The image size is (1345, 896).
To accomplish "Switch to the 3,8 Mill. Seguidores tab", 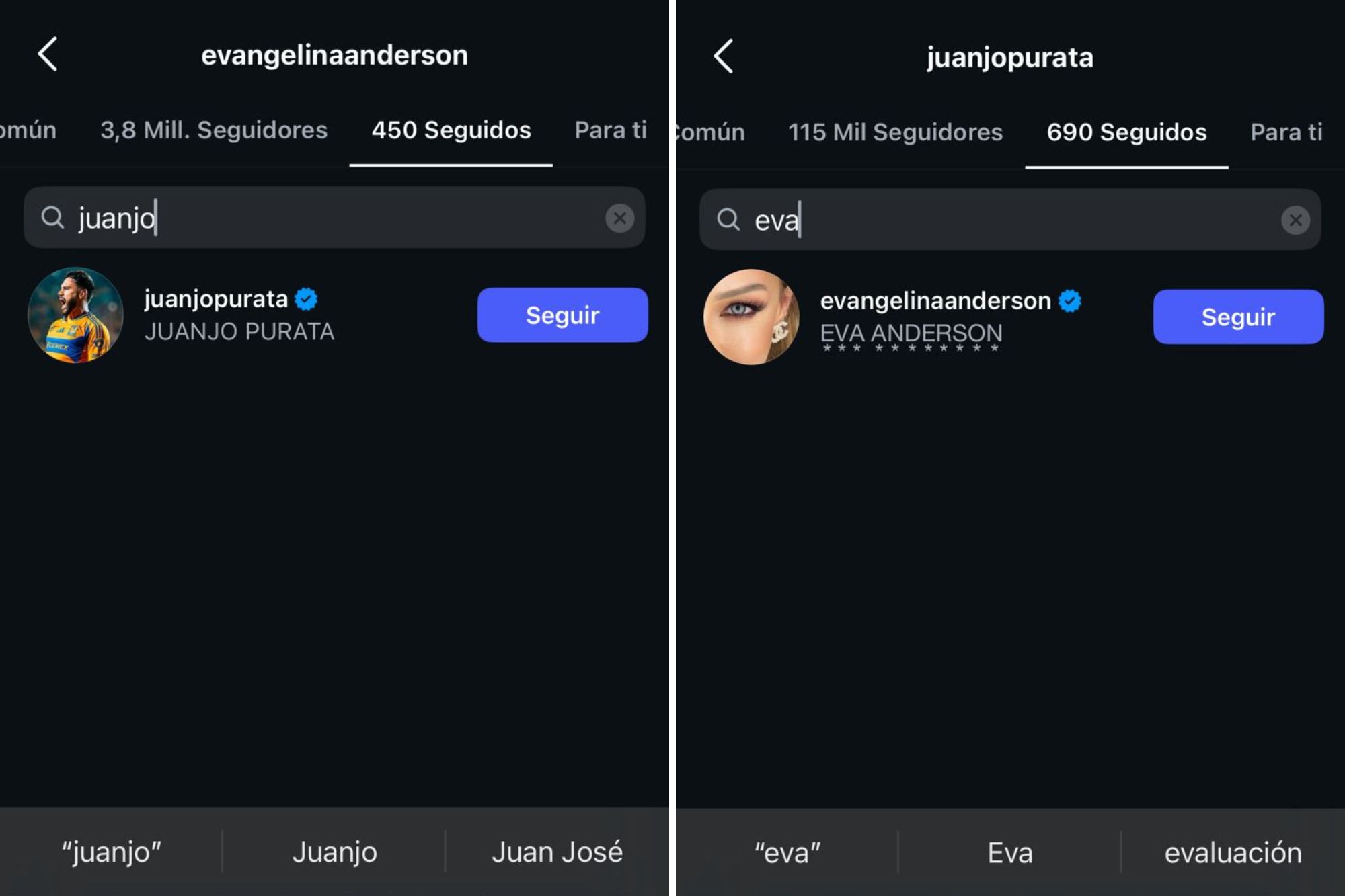I will (214, 130).
